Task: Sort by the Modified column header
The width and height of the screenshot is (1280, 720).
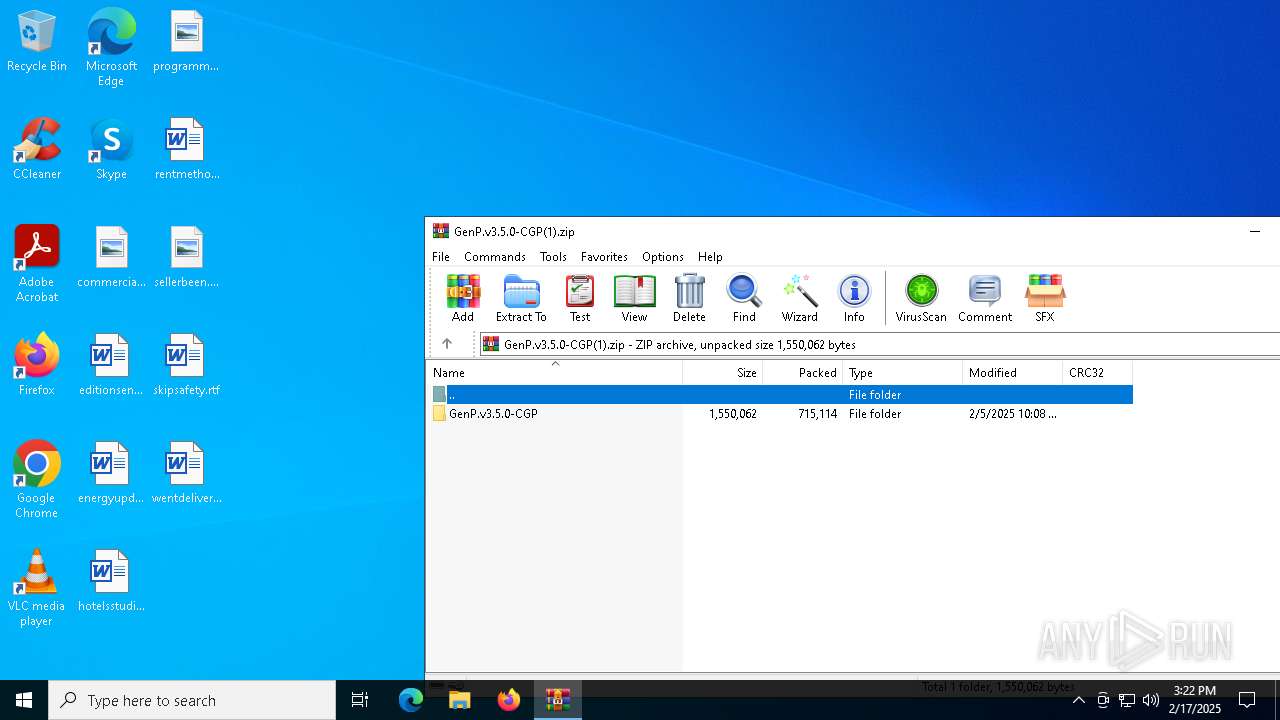Action: pyautogui.click(x=1012, y=373)
